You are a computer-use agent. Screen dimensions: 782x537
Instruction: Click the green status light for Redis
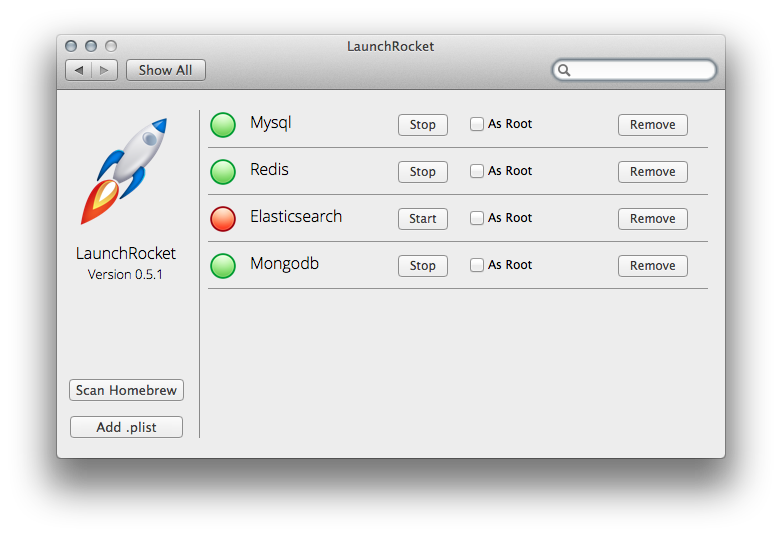pos(223,172)
